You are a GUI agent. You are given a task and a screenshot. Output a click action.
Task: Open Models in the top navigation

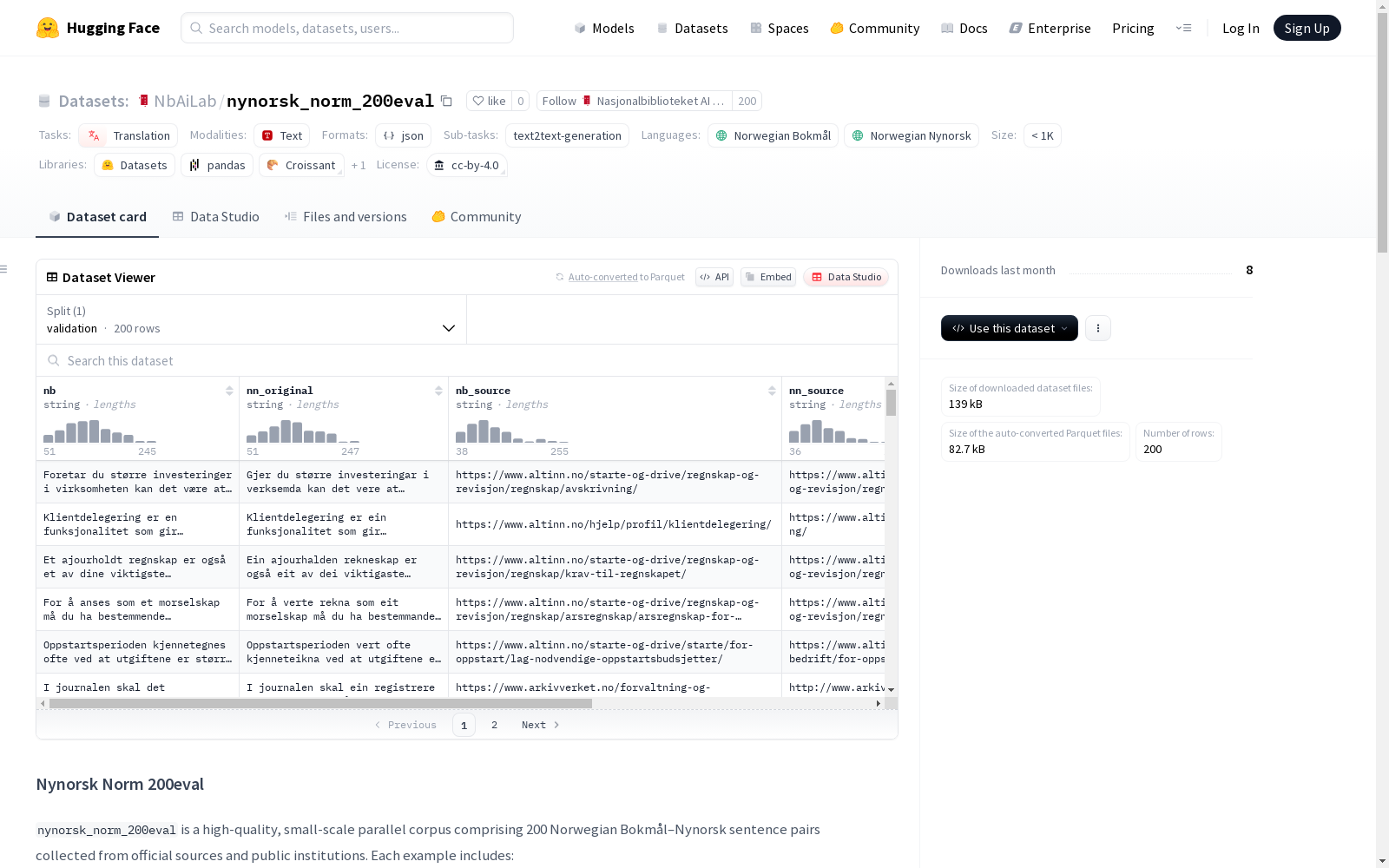click(x=604, y=28)
